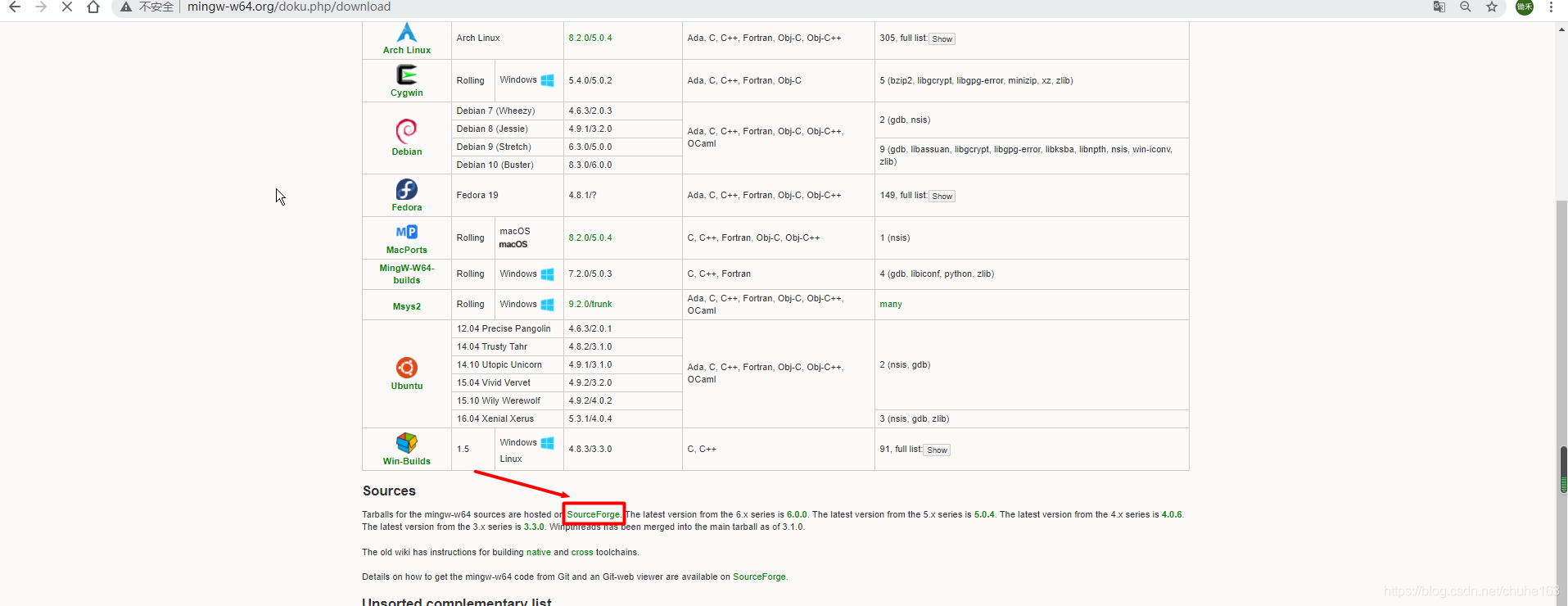The image size is (1568, 606).
Task: Open SourceForge link in Sources tarballs sentence
Action: pos(594,514)
